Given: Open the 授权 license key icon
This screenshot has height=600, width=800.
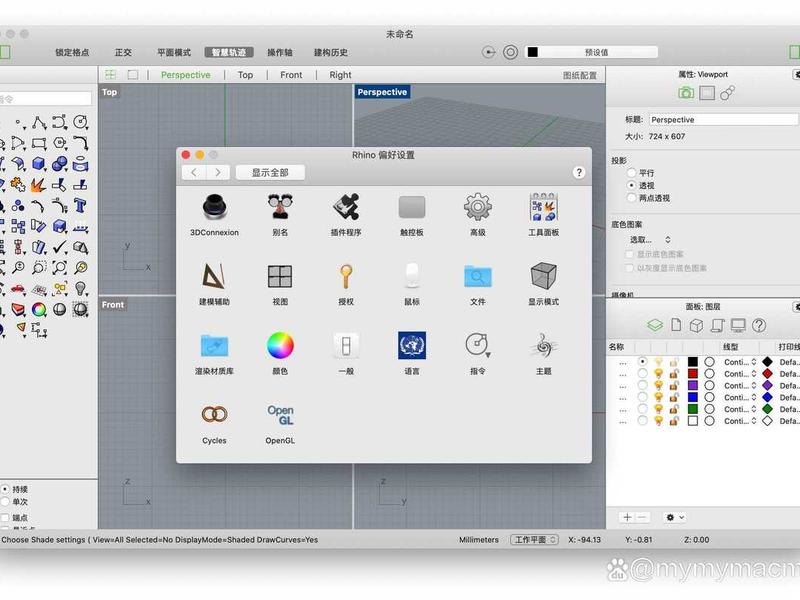Looking at the screenshot, I should 346,277.
